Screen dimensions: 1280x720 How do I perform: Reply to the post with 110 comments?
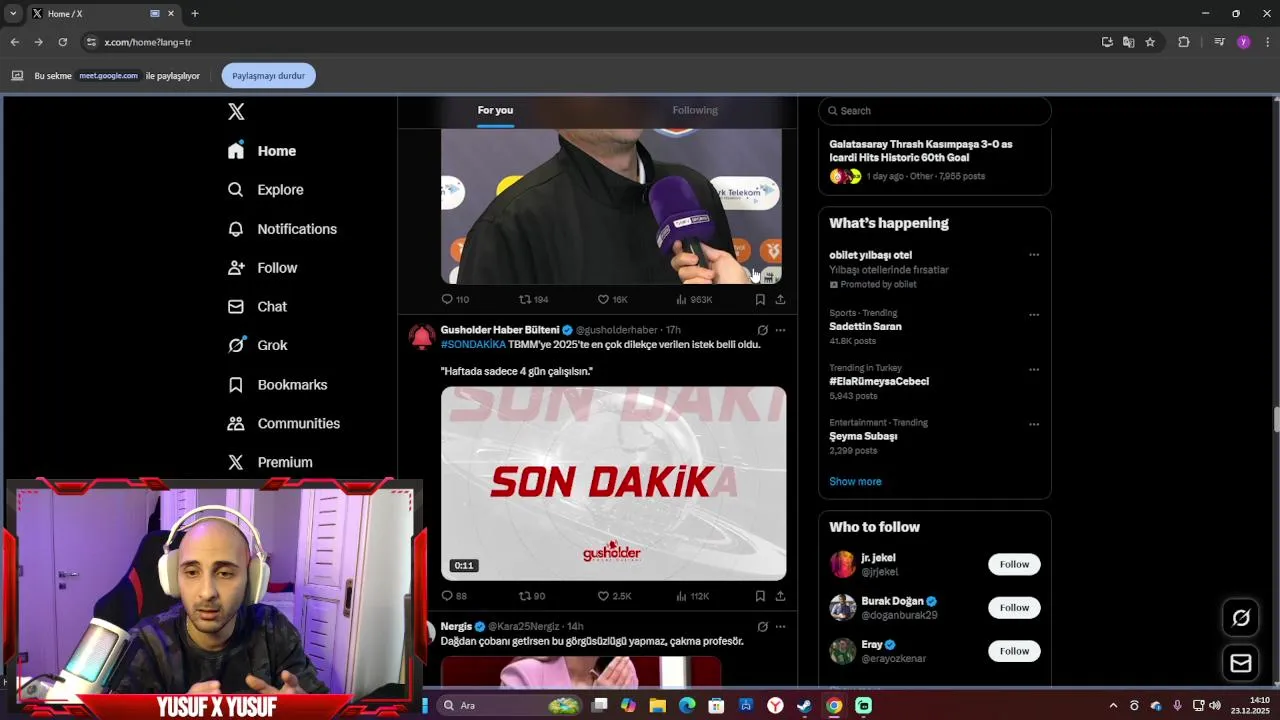pyautogui.click(x=455, y=300)
